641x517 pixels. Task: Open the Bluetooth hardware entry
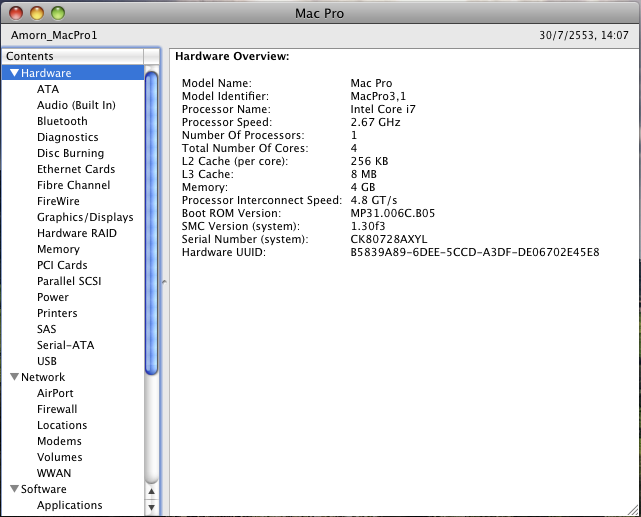point(62,121)
